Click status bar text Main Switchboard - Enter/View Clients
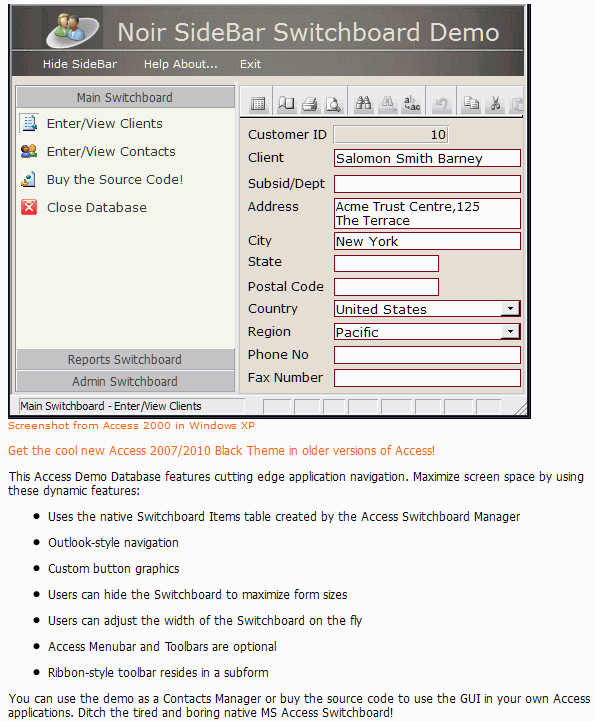Image resolution: width=595 pixels, height=721 pixels. tap(111, 406)
